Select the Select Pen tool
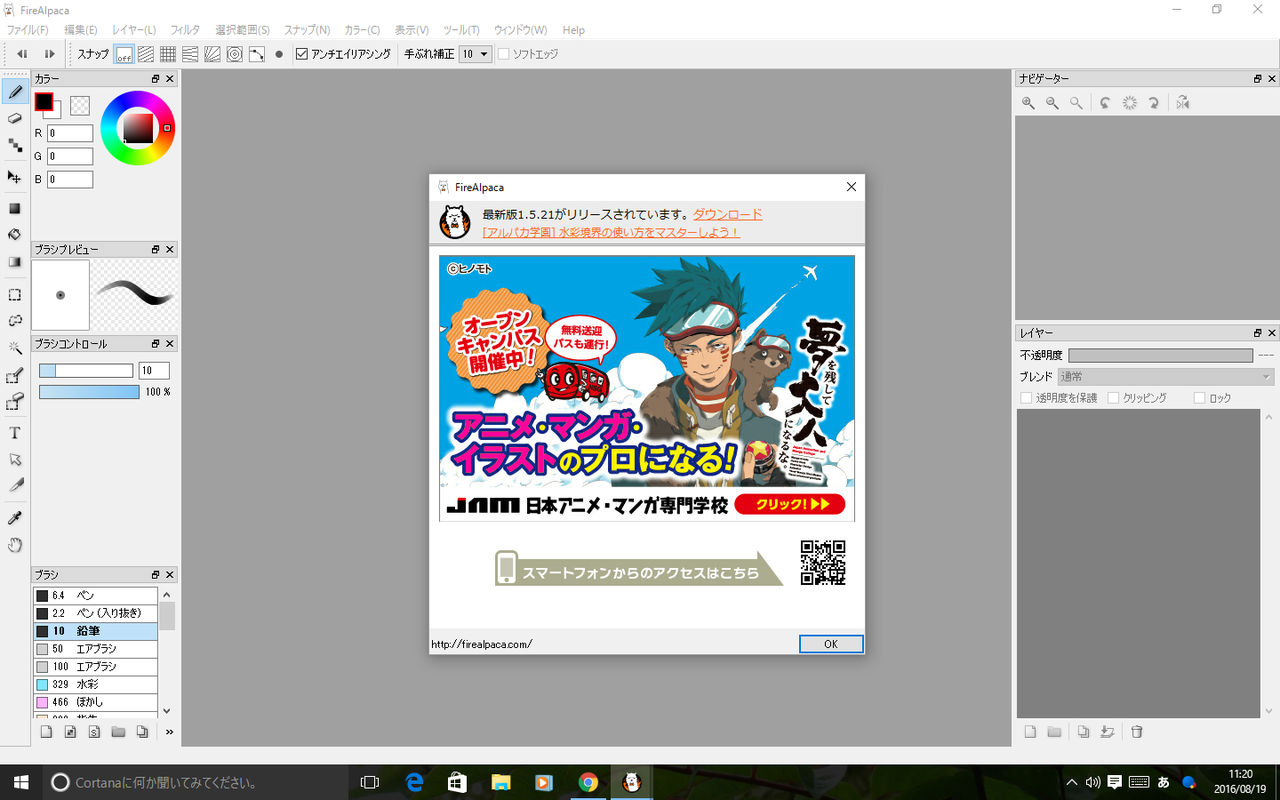 pos(15,376)
